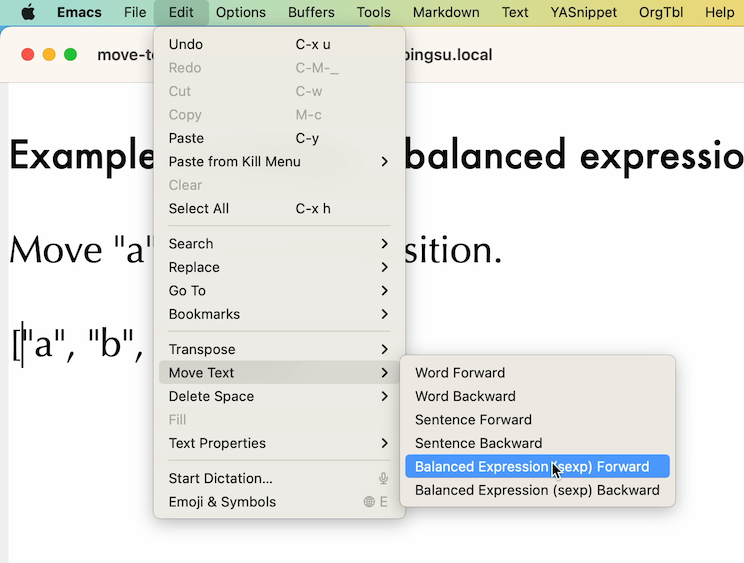Image resolution: width=744 pixels, height=563 pixels.
Task: Open the YASnippet menu
Action: tap(584, 12)
